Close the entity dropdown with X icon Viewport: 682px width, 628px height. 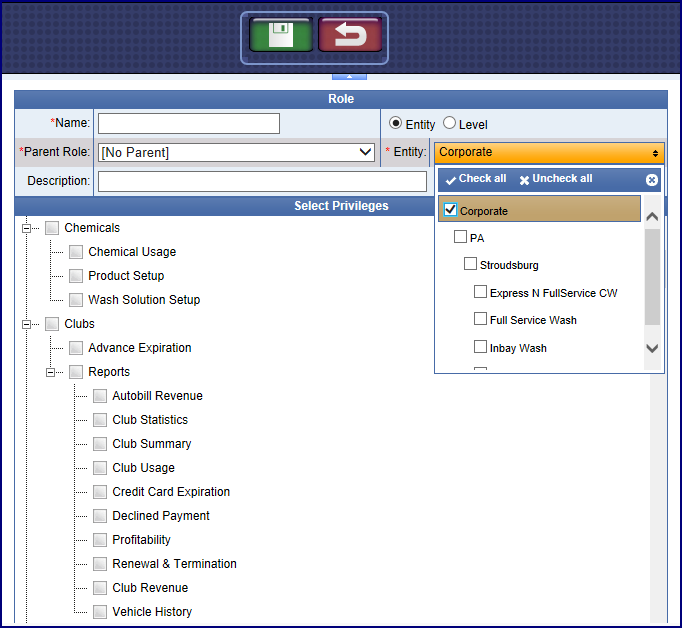[x=652, y=180]
